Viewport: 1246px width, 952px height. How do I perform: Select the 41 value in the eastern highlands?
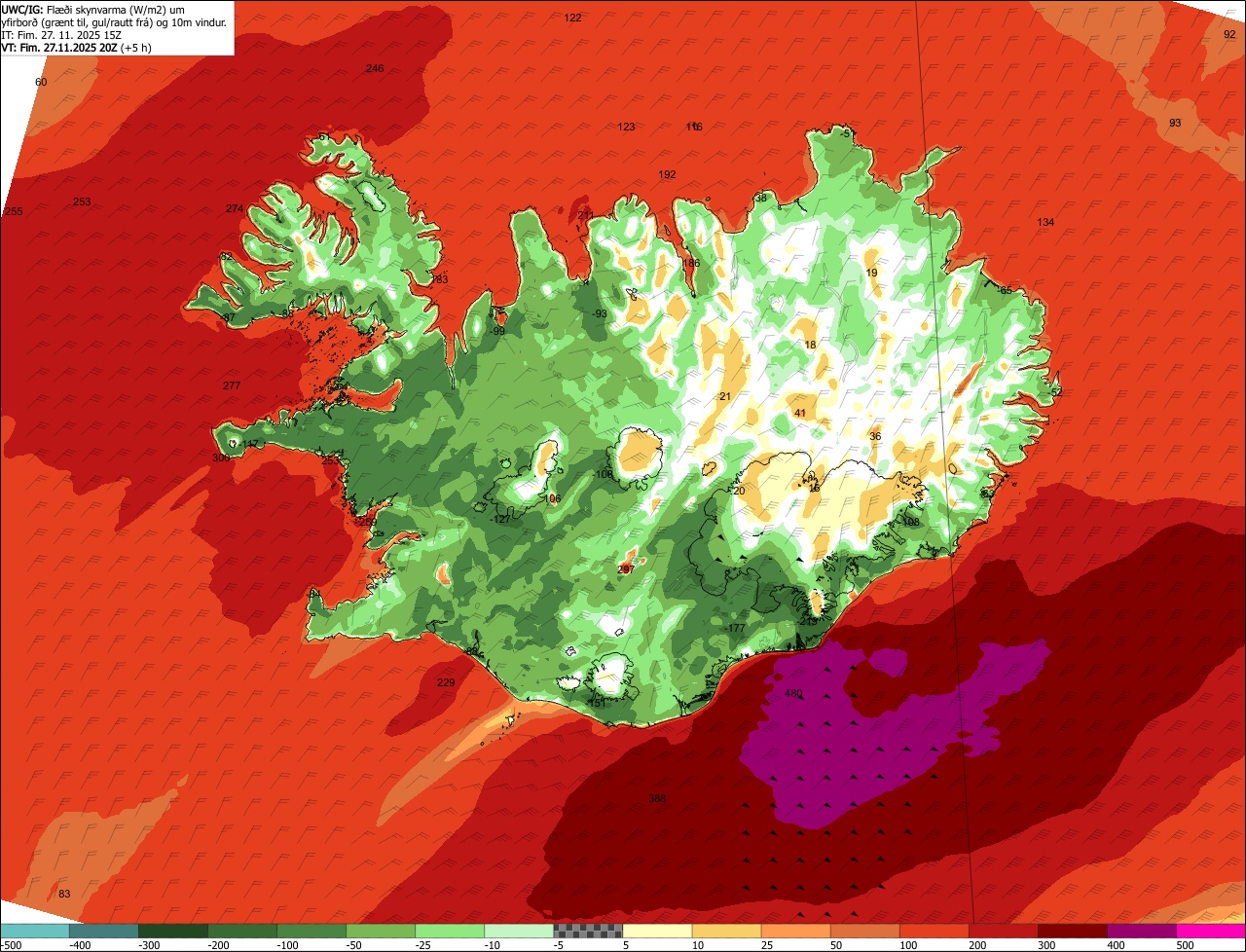coord(800,414)
